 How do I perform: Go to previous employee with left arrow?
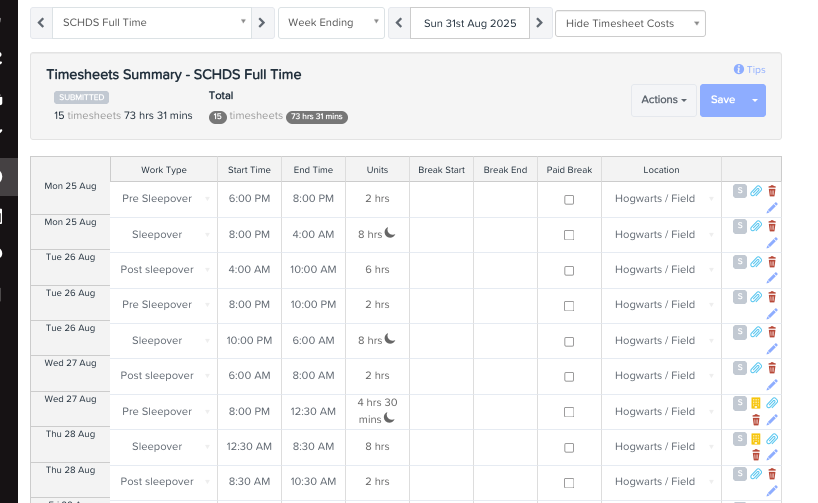(x=41, y=22)
